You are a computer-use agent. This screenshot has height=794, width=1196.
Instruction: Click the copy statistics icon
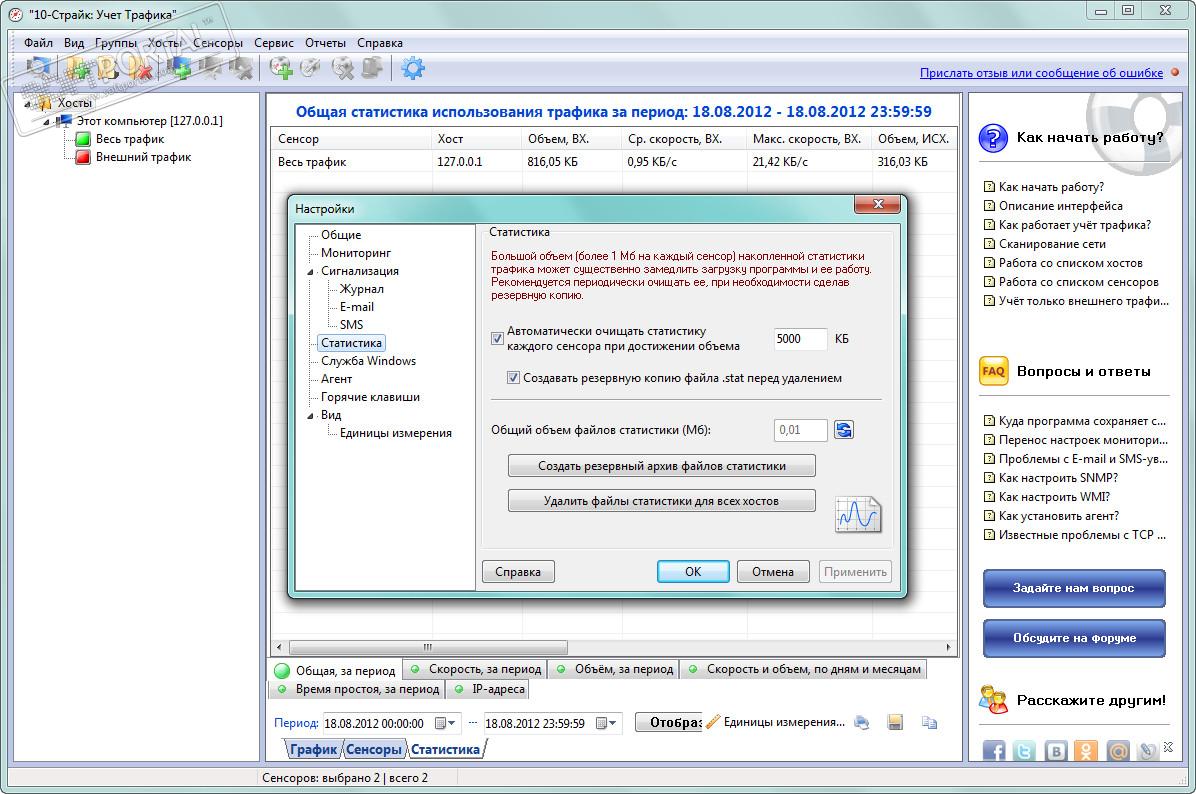coord(929,722)
